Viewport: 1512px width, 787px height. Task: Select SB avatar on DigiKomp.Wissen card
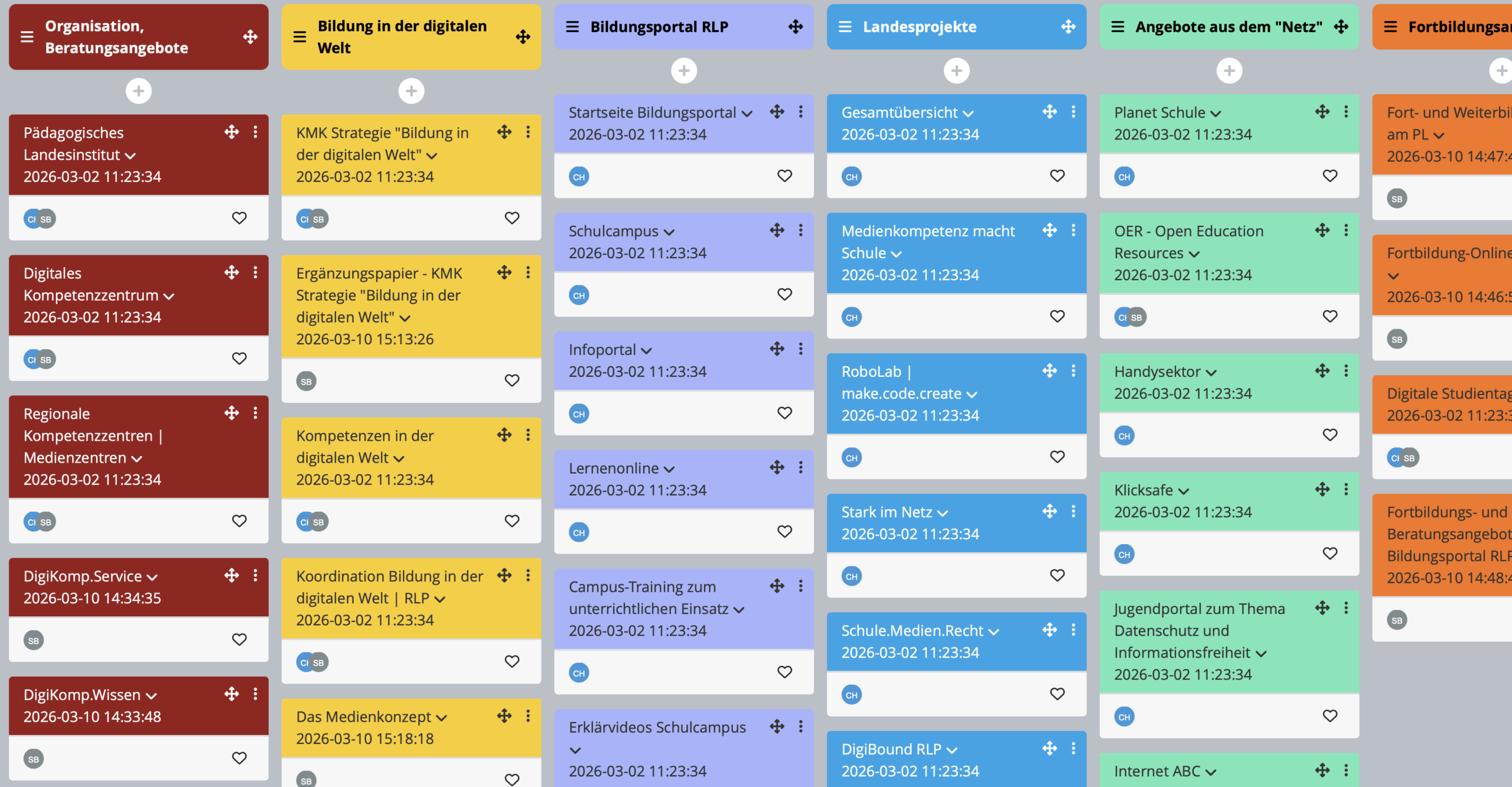[34, 759]
